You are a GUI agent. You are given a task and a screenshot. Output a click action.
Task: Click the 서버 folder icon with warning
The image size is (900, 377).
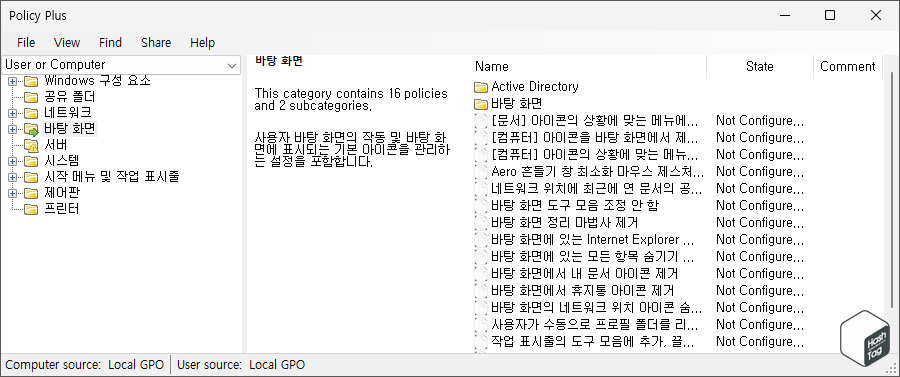coord(30,145)
